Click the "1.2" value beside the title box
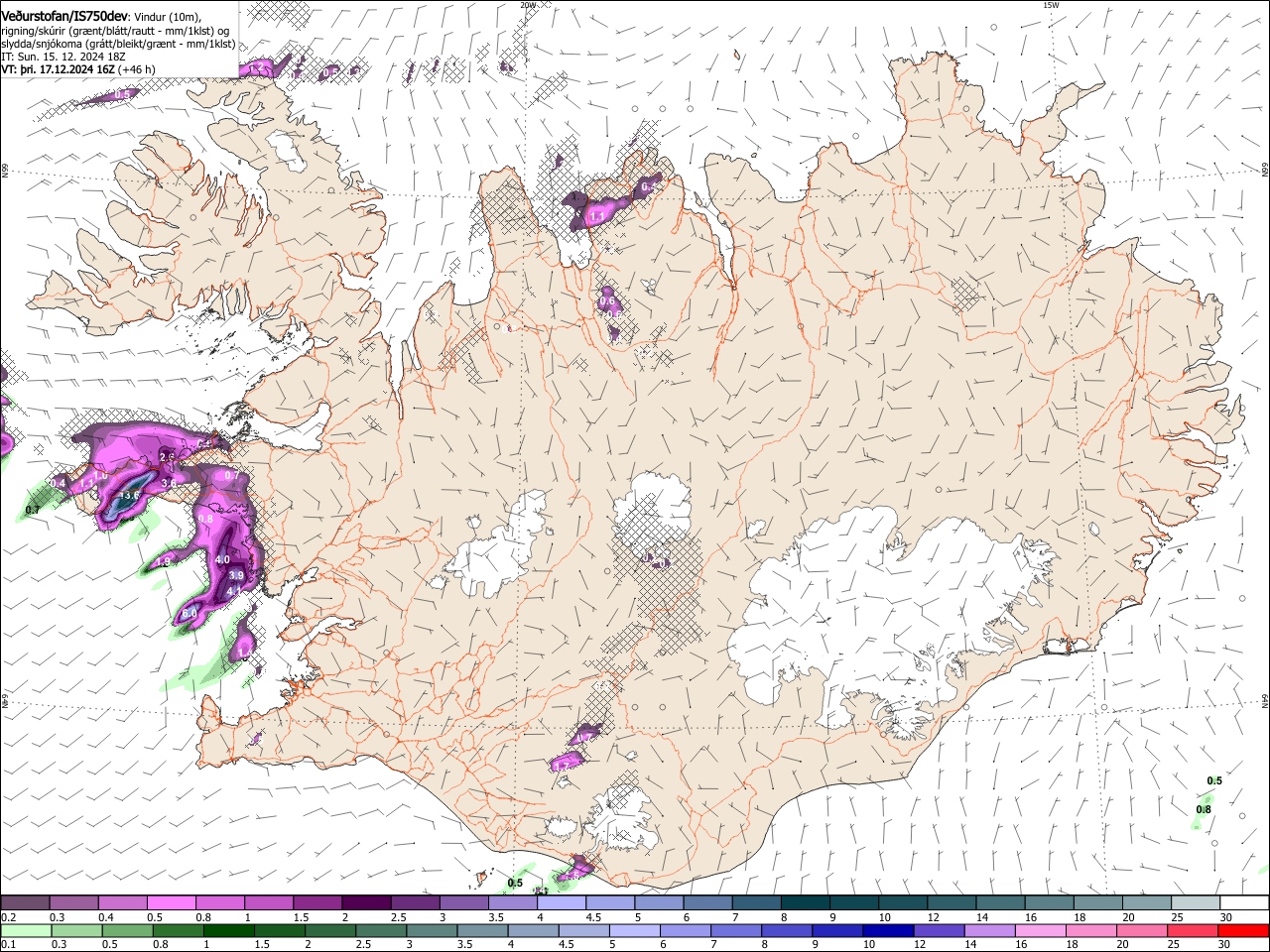Screen dimensions: 1270x952 click(258, 68)
